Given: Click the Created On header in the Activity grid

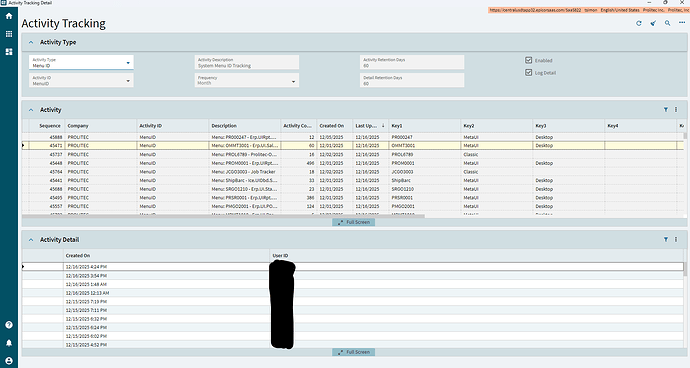Looking at the screenshot, I should [334, 125].
